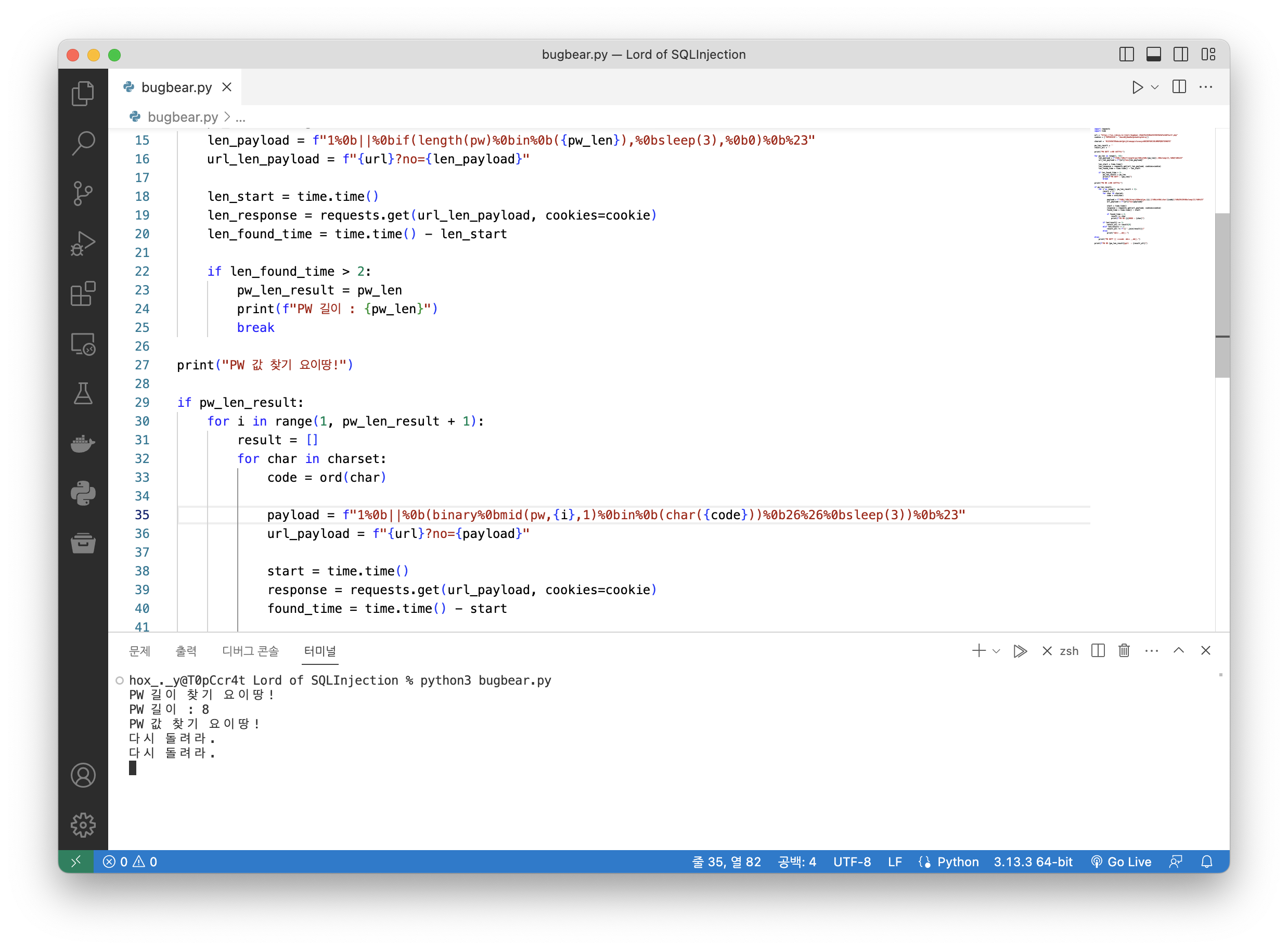The height and width of the screenshot is (950, 1288).
Task: Toggle the primary sidebar layout button
Action: (1126, 55)
